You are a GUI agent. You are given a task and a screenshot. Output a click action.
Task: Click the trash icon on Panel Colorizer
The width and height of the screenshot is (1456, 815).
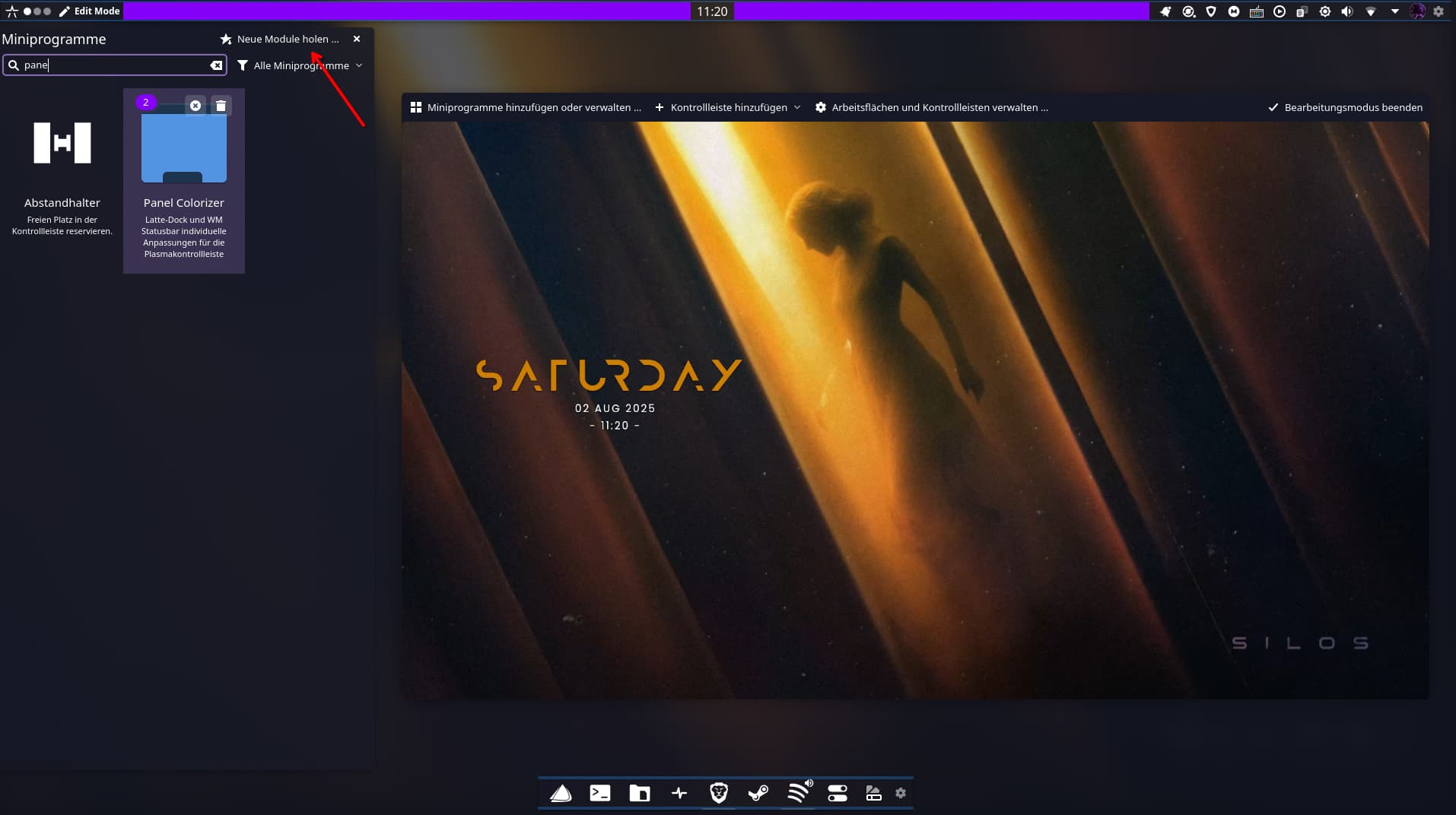coord(221,106)
